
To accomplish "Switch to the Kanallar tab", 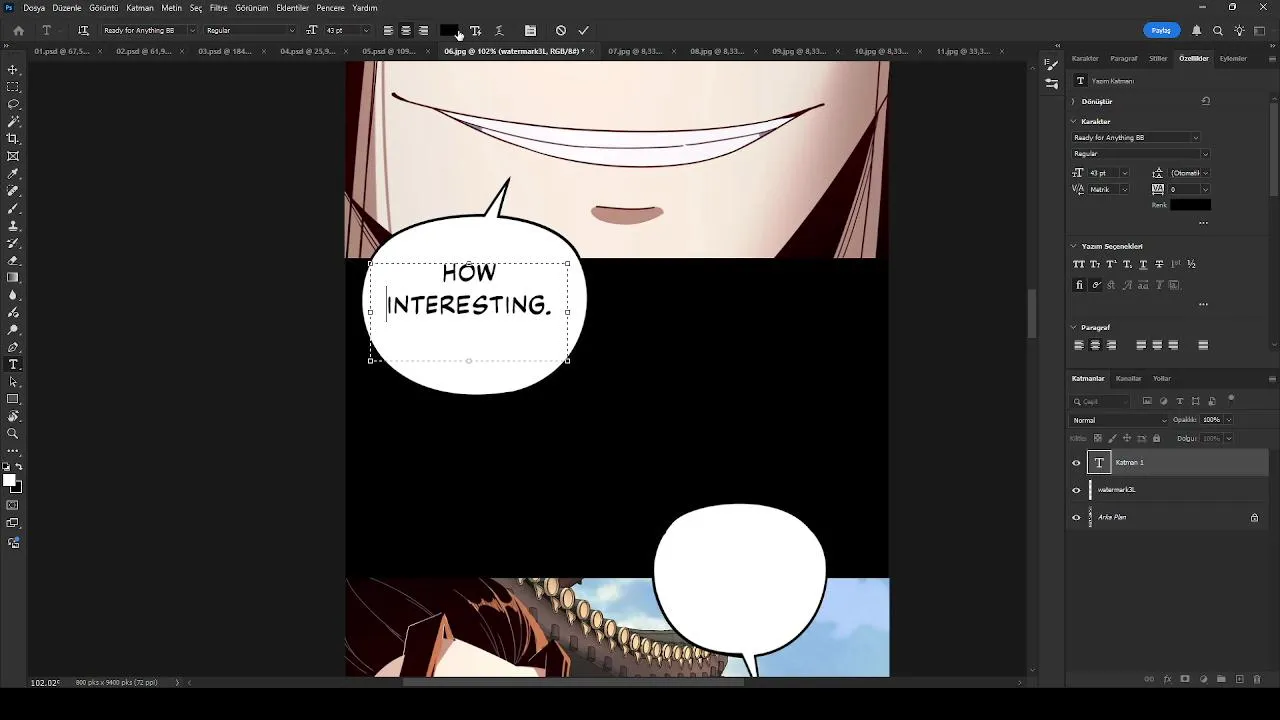I will coord(1128,378).
